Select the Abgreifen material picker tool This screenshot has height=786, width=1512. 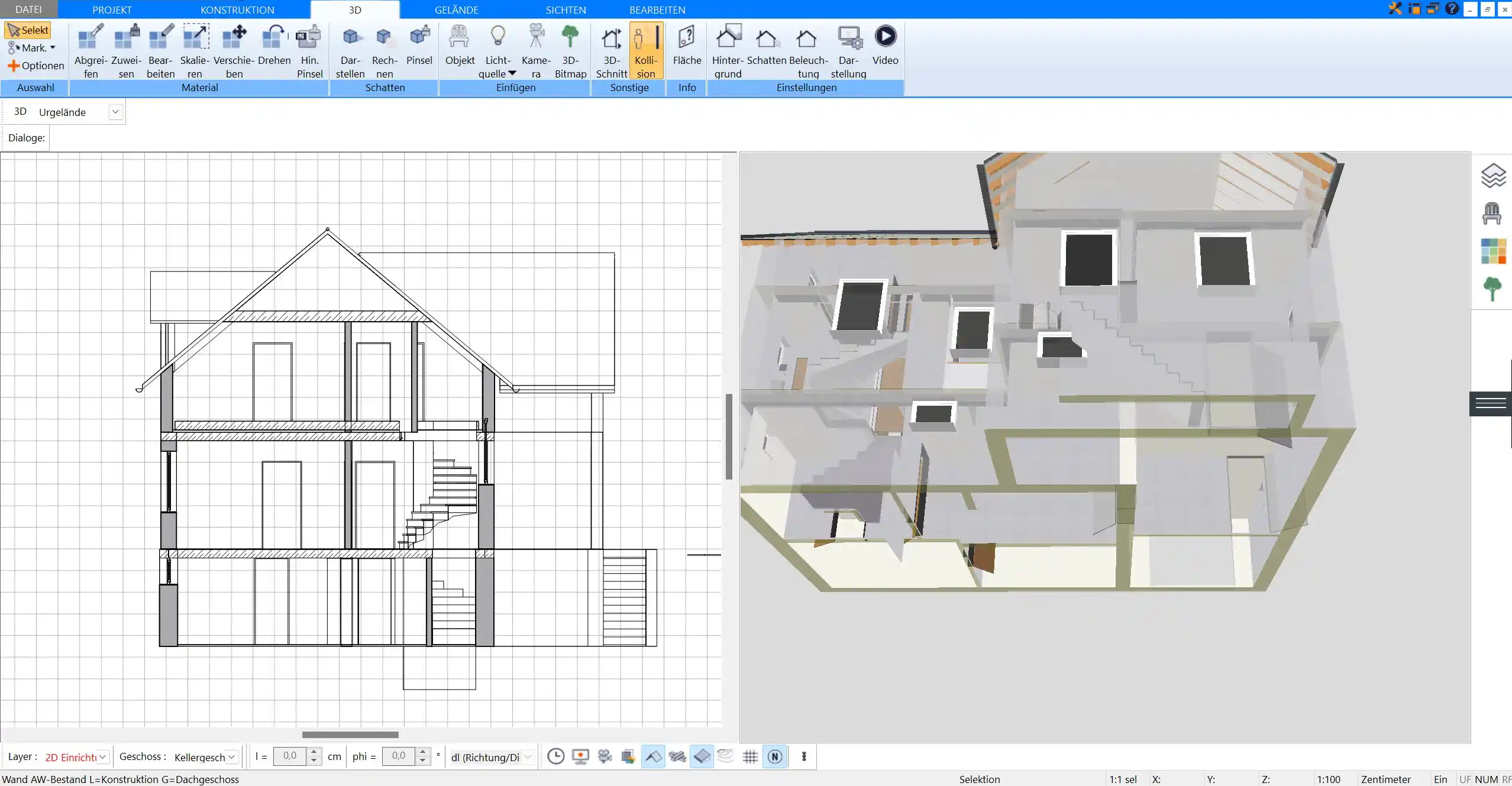91,51
